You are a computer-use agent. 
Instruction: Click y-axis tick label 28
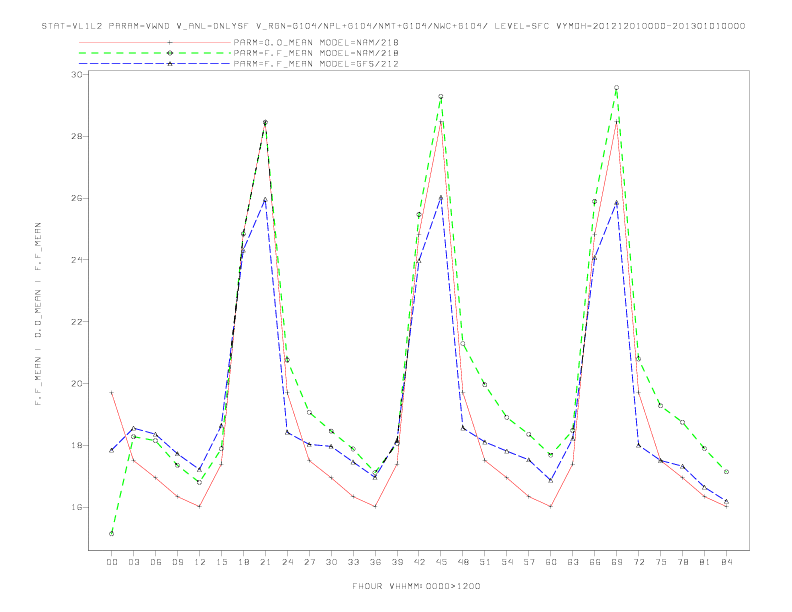(79, 136)
